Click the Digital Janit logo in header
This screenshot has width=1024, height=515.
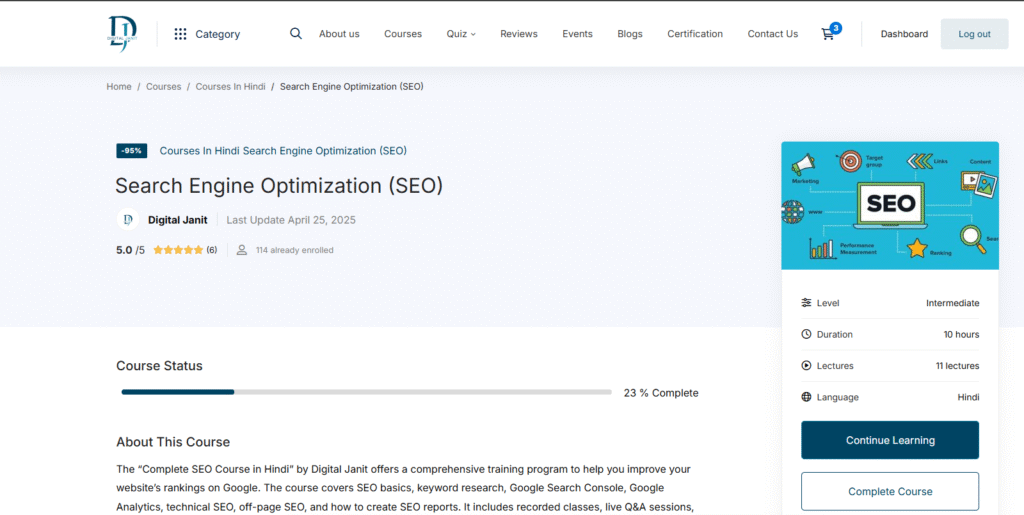pos(122,33)
